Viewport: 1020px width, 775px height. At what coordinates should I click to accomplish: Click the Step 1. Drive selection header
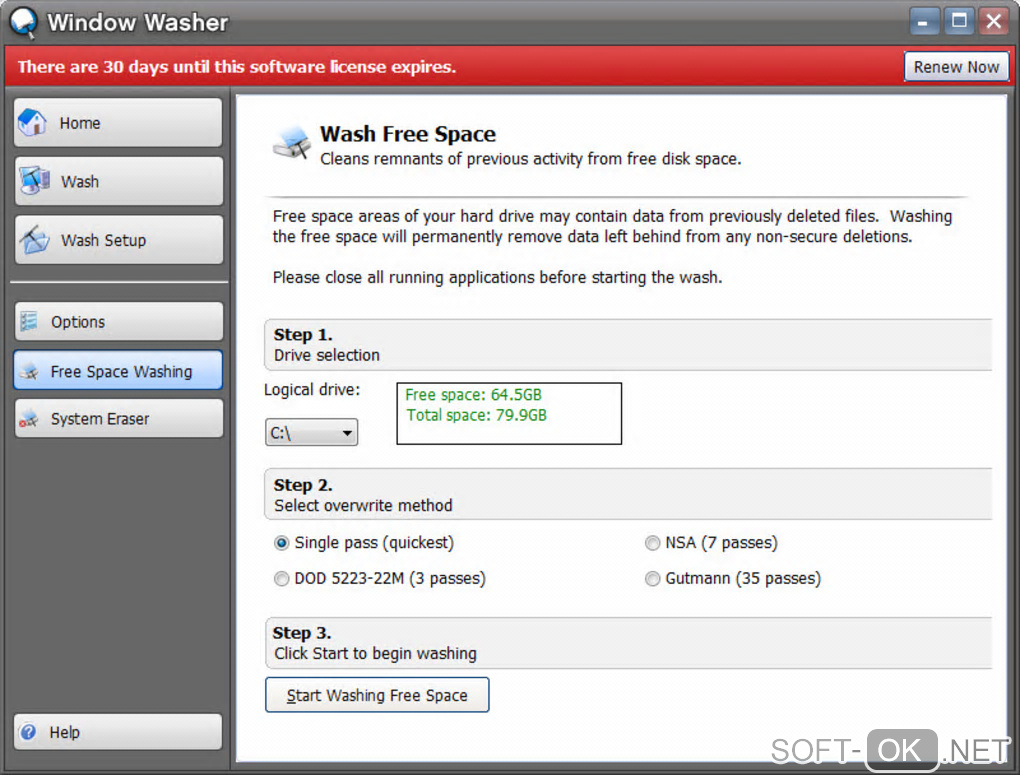pos(628,345)
